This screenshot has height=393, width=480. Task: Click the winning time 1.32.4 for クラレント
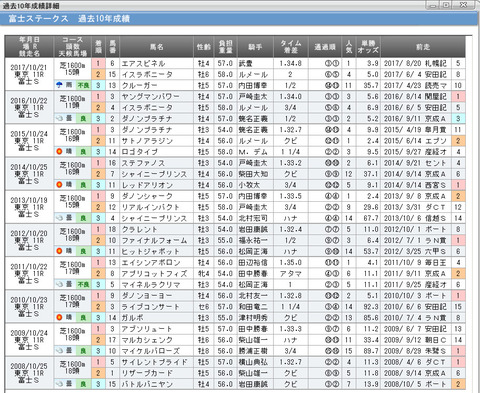290,229
